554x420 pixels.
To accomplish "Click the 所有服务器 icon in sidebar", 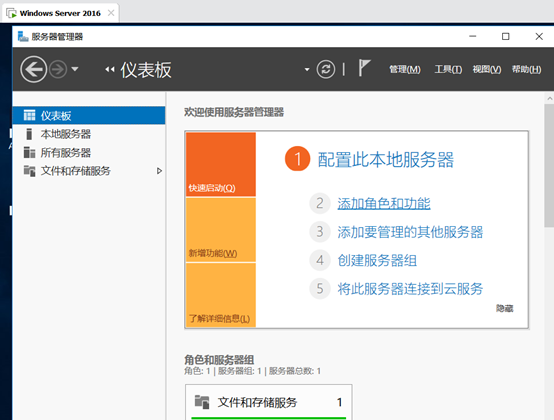I will [29, 153].
